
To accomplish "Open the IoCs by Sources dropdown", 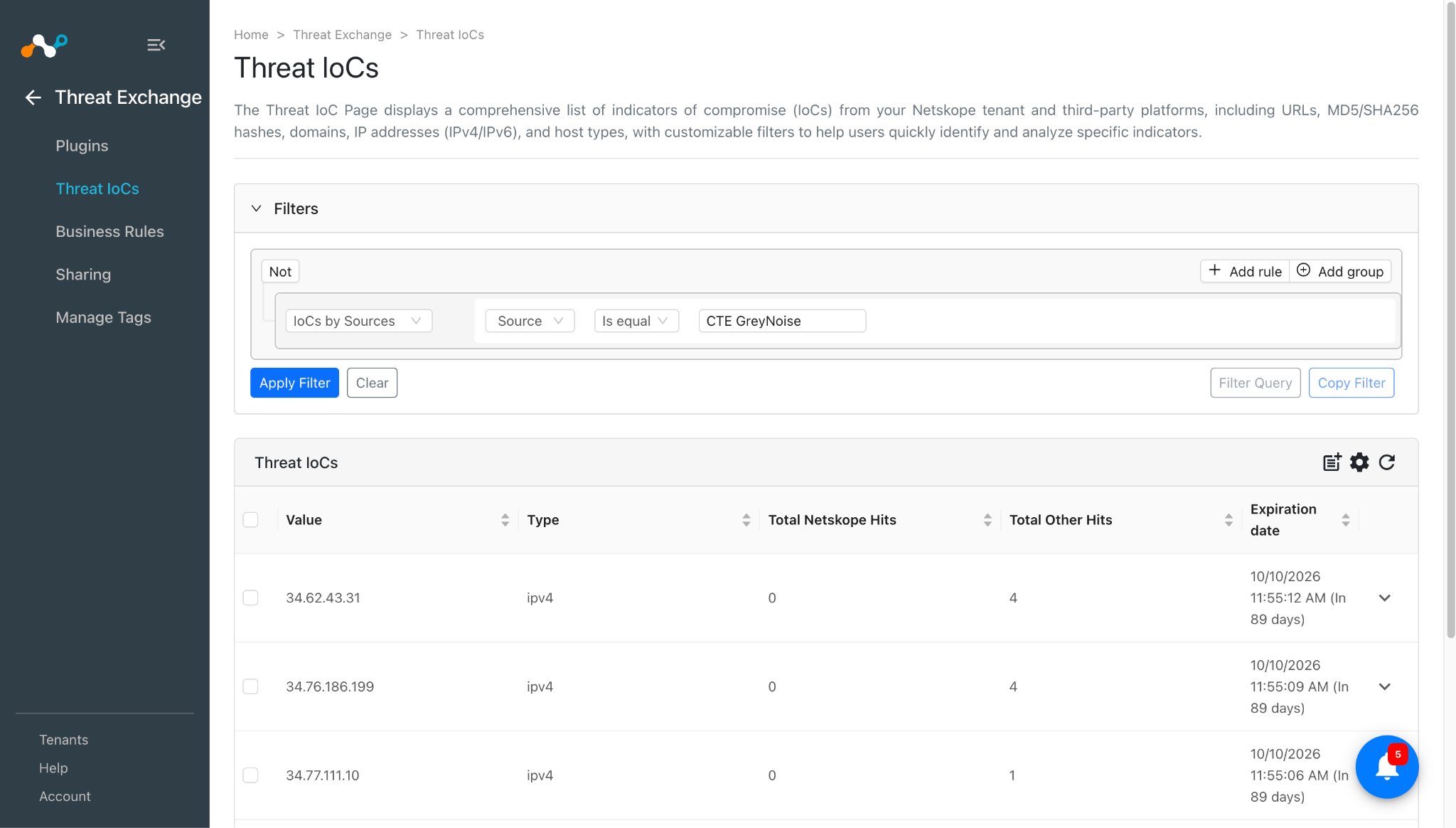I will tap(358, 321).
